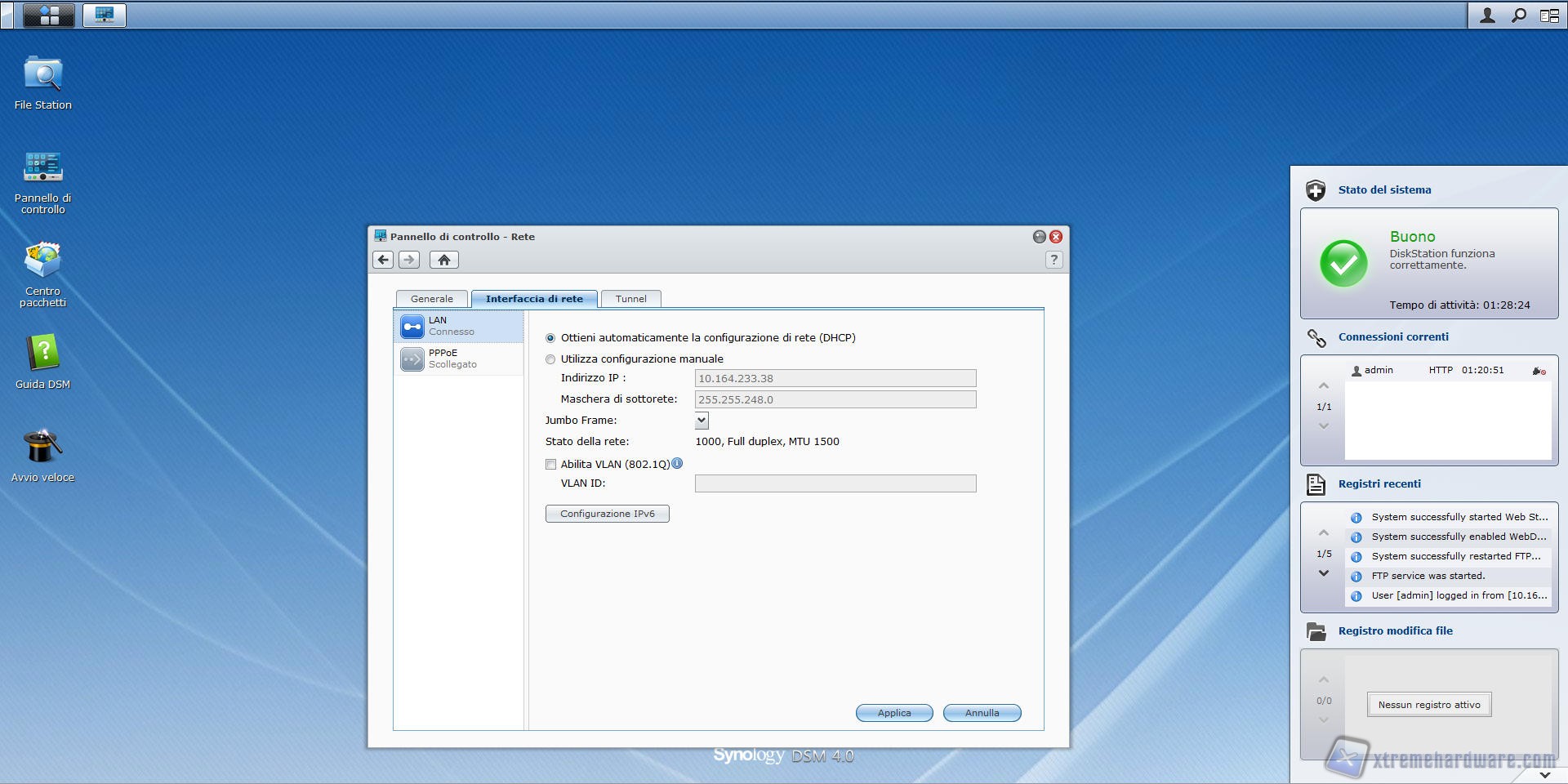Image resolution: width=1568 pixels, height=784 pixels.
Task: Select DHCP automatic configuration option
Action: (550, 338)
